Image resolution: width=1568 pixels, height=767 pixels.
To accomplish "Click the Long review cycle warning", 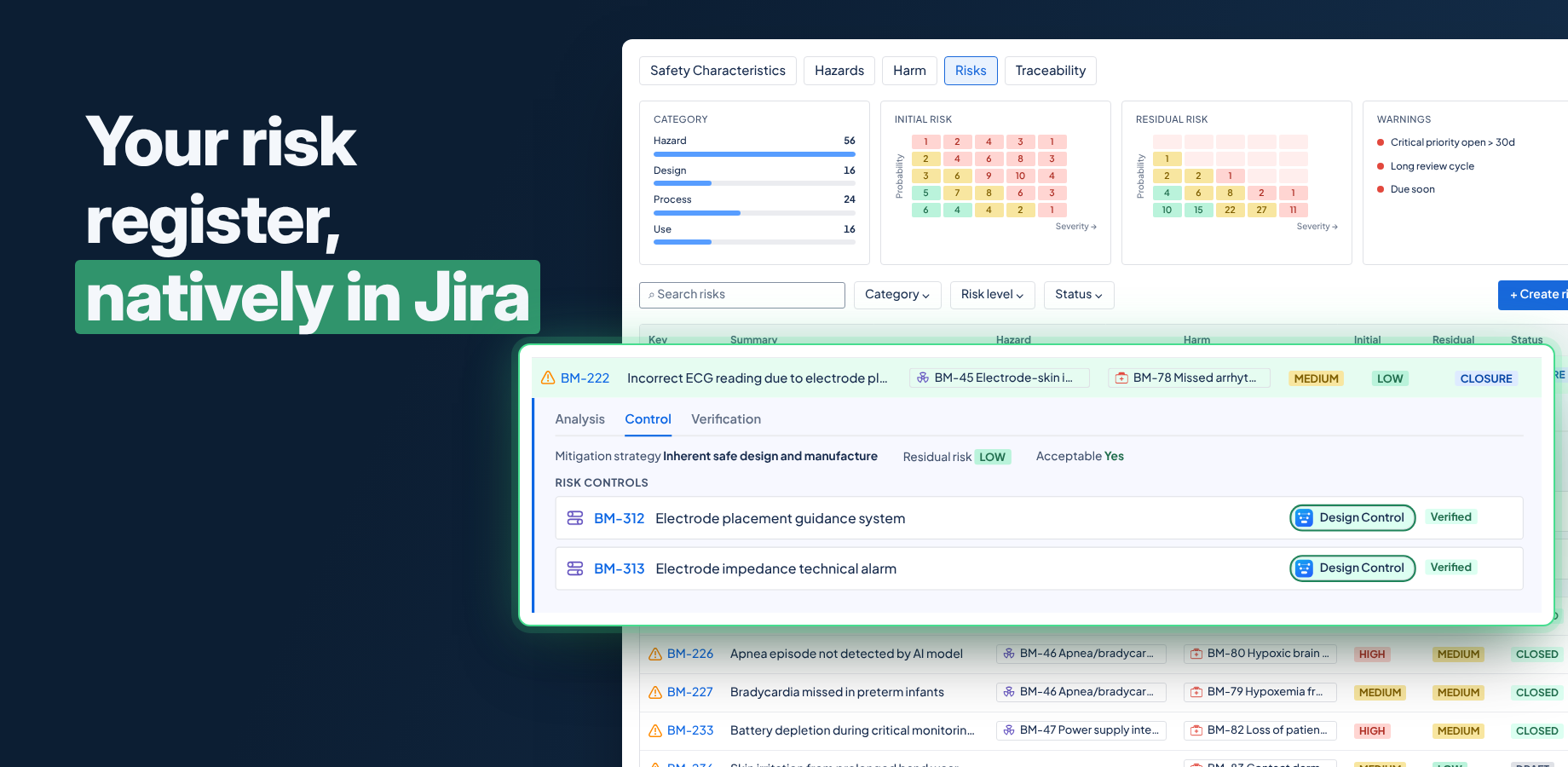I will (1426, 166).
